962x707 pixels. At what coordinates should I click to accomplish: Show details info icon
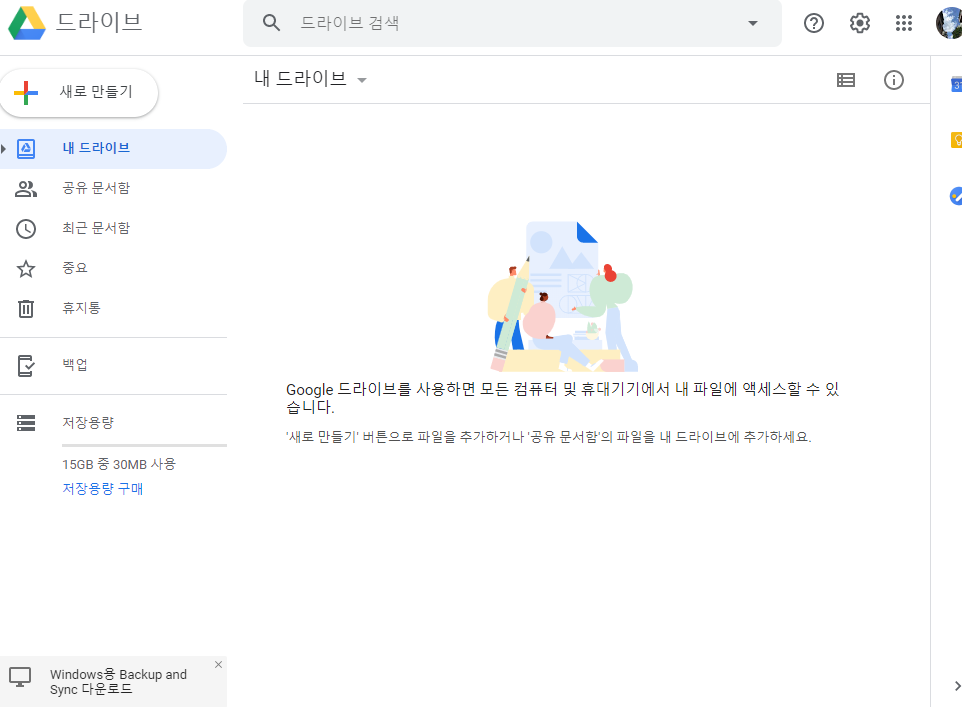(x=894, y=80)
